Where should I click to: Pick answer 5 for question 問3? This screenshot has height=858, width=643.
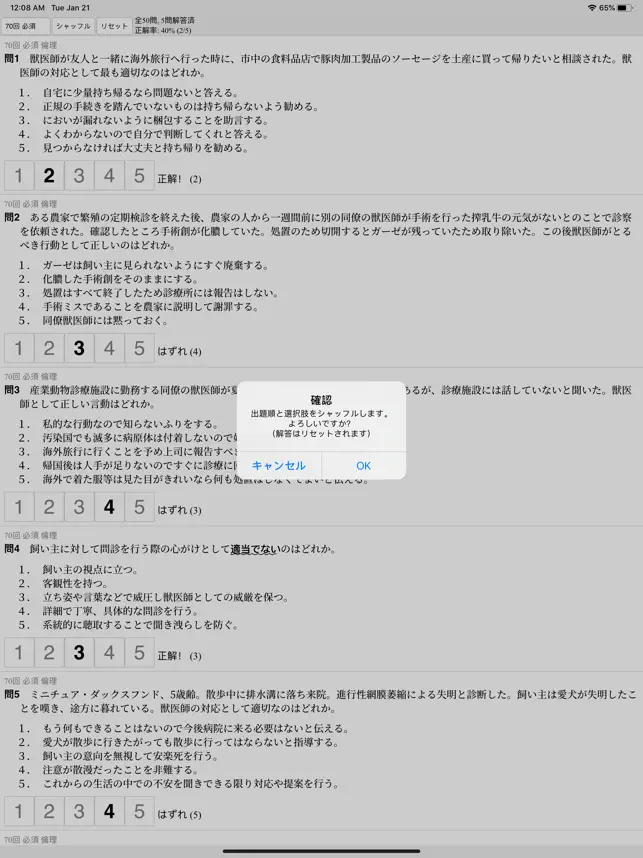140,507
